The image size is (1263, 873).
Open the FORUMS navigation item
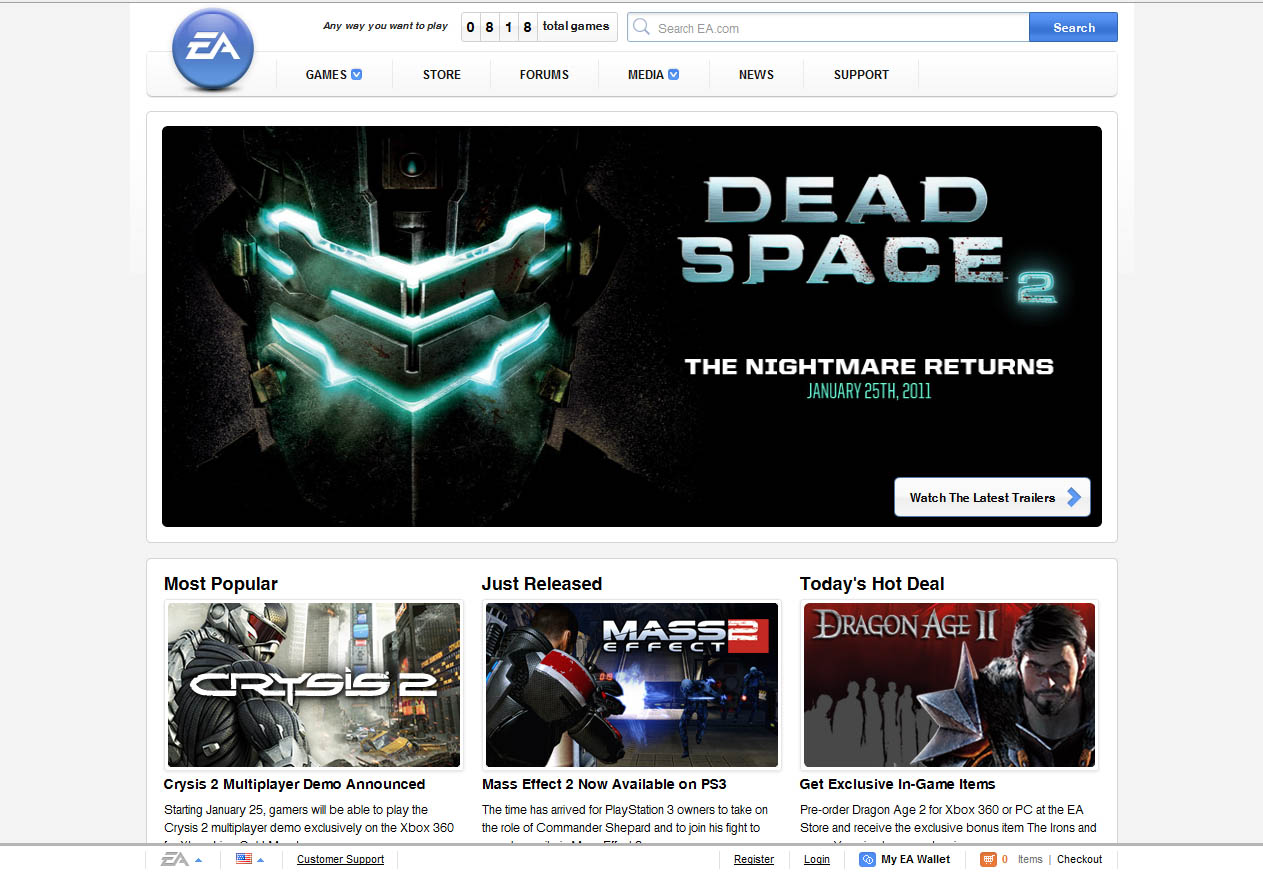coord(544,74)
